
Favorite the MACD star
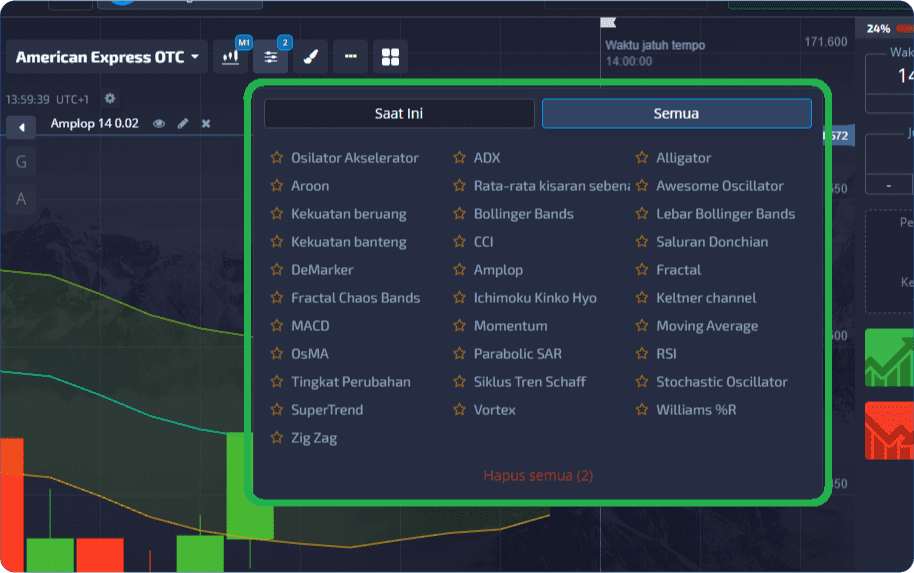pos(277,325)
